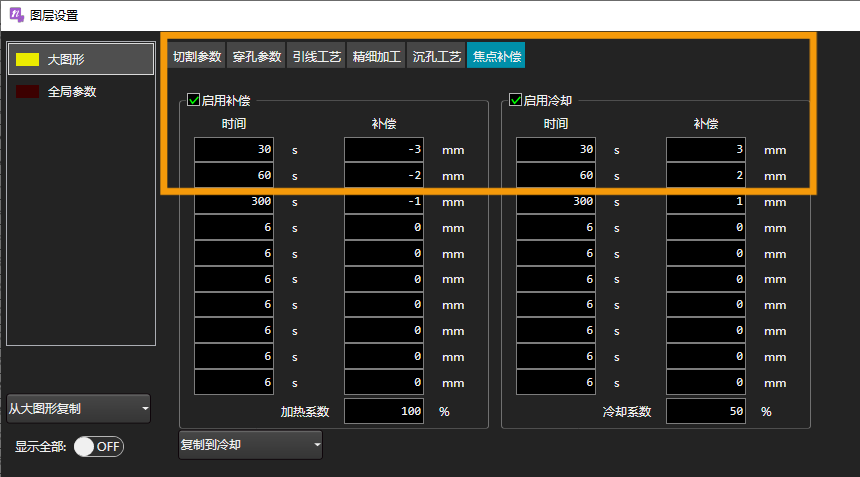Switch to the 沉孔工艺 tab

coord(436,57)
